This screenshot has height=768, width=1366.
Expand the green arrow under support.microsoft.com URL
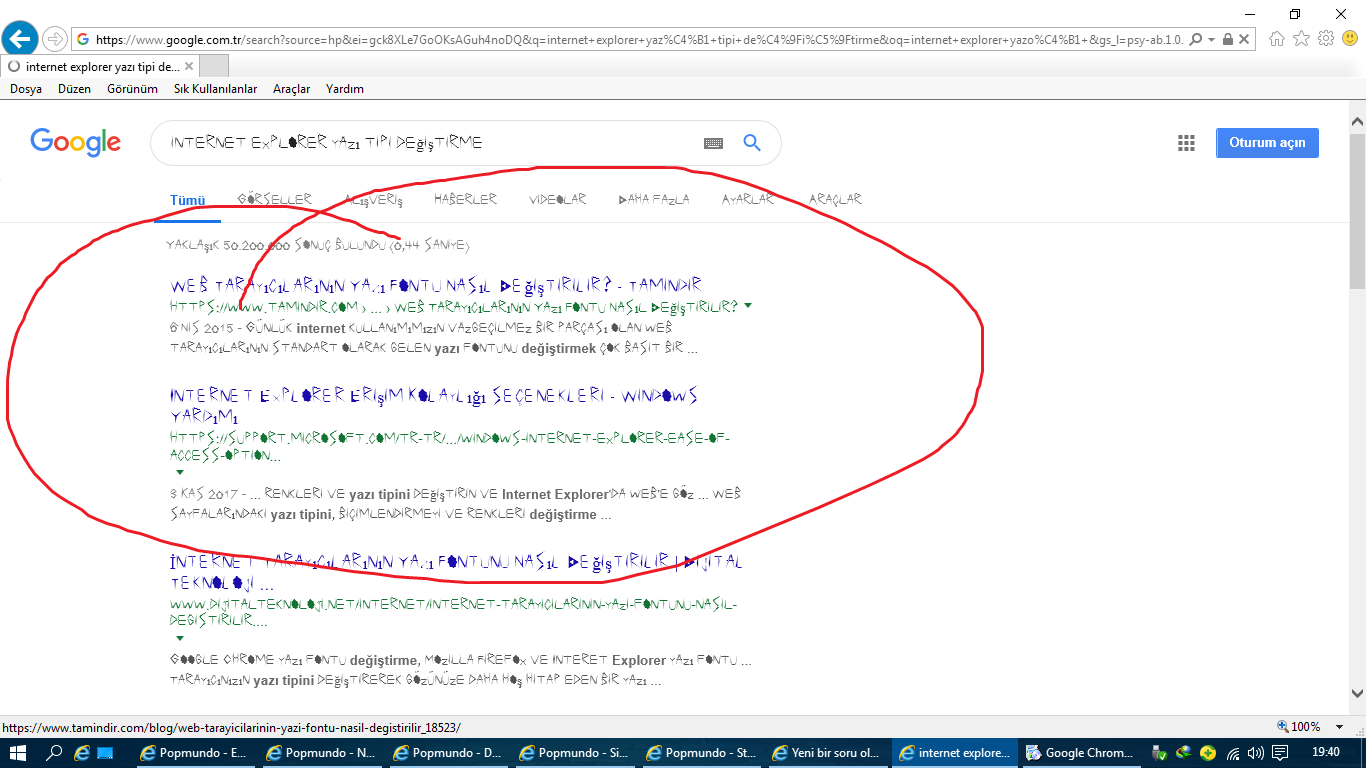click(180, 471)
